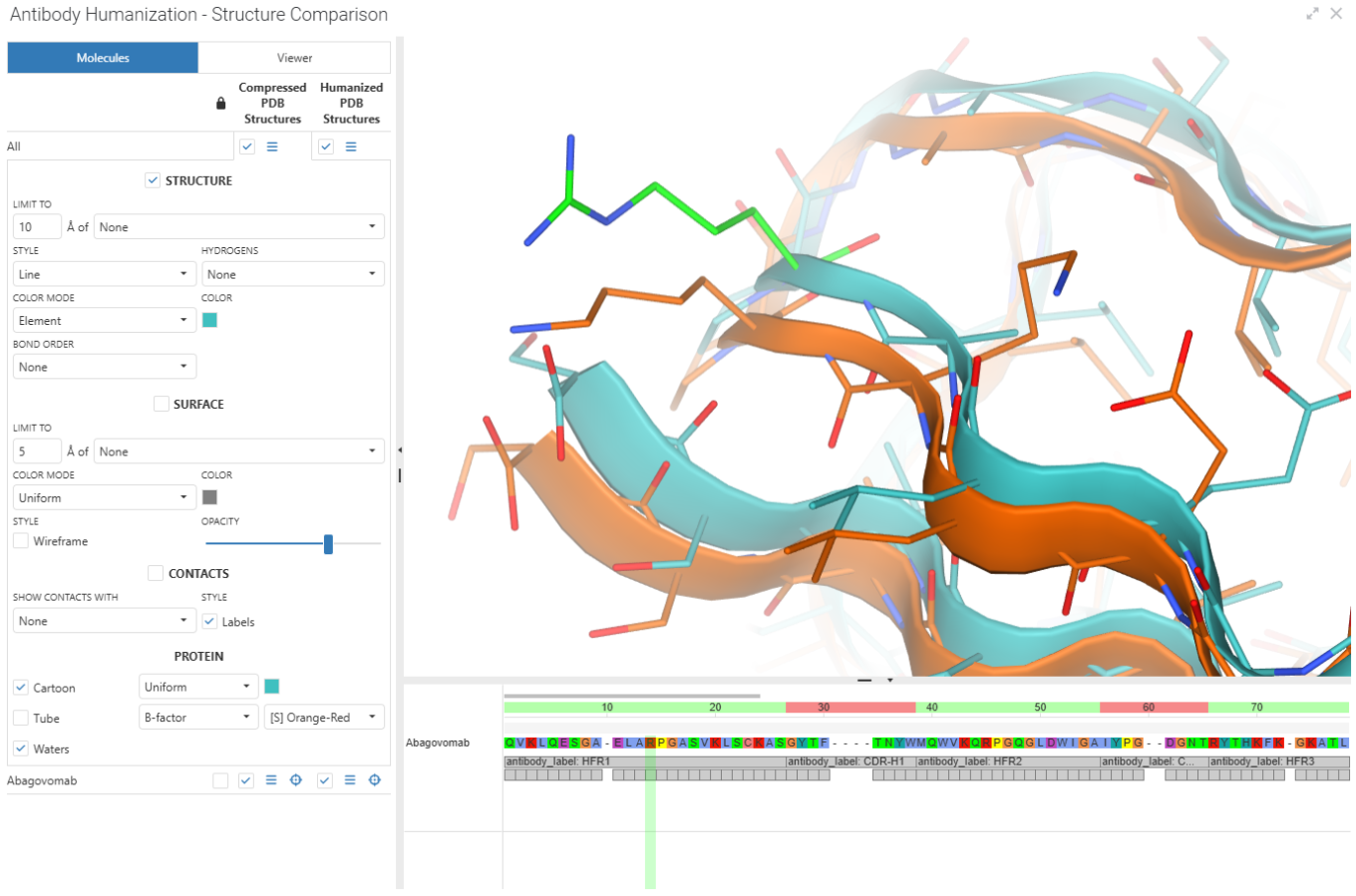The image size is (1356, 896).
Task: Click the structure Limit To field showing 10
Action: [37, 227]
